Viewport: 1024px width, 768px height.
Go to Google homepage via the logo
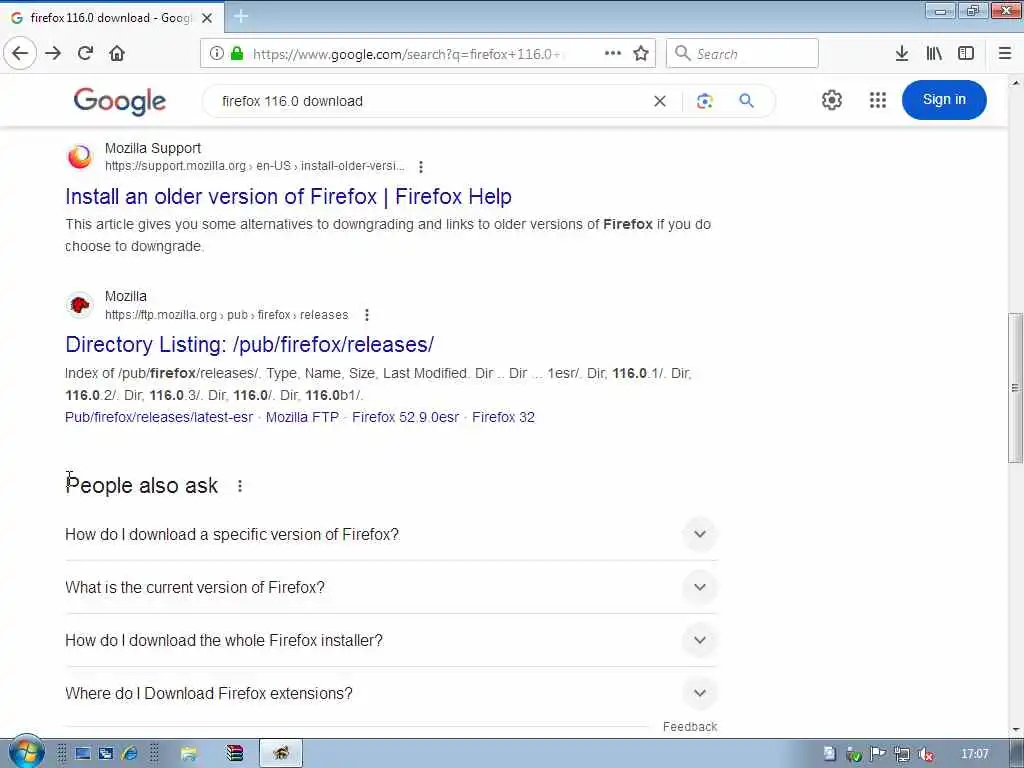[120, 101]
